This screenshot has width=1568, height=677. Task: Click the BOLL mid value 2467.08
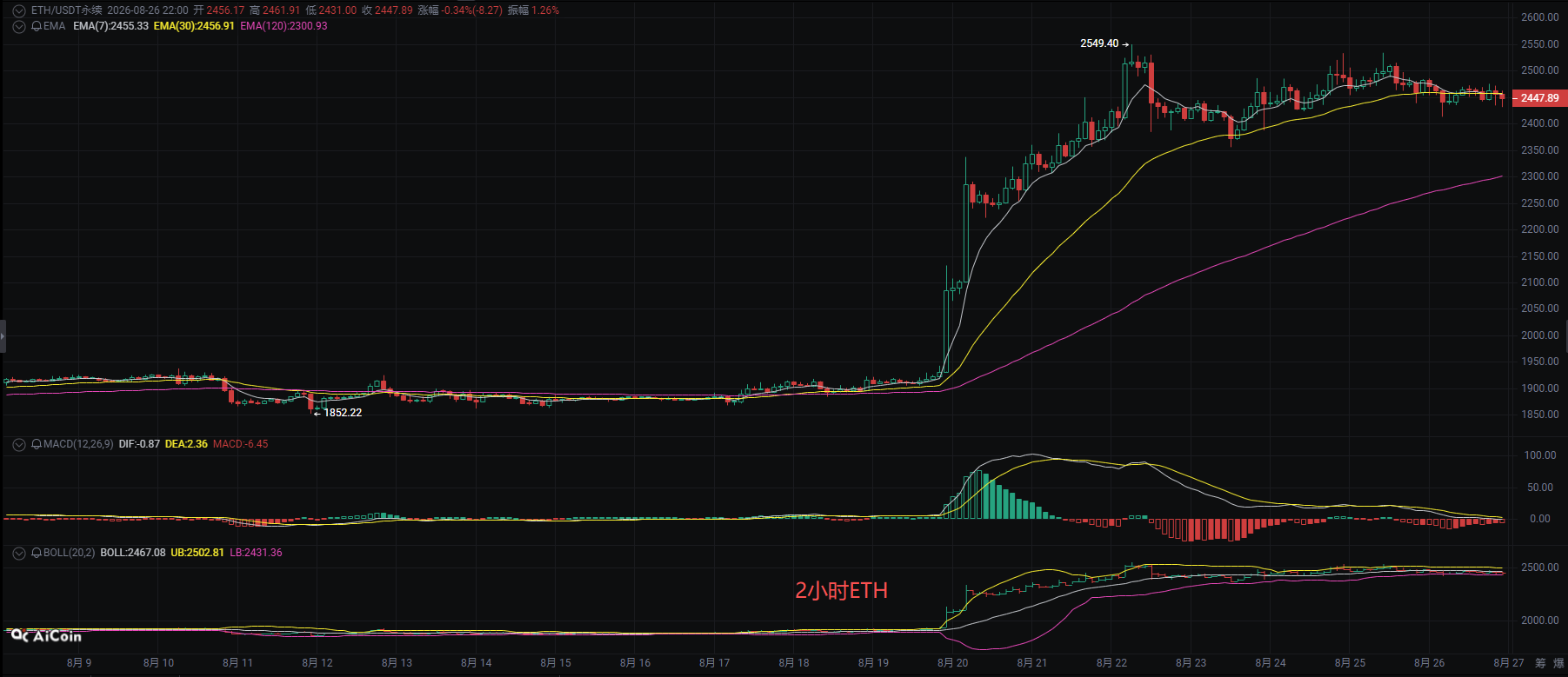(133, 553)
